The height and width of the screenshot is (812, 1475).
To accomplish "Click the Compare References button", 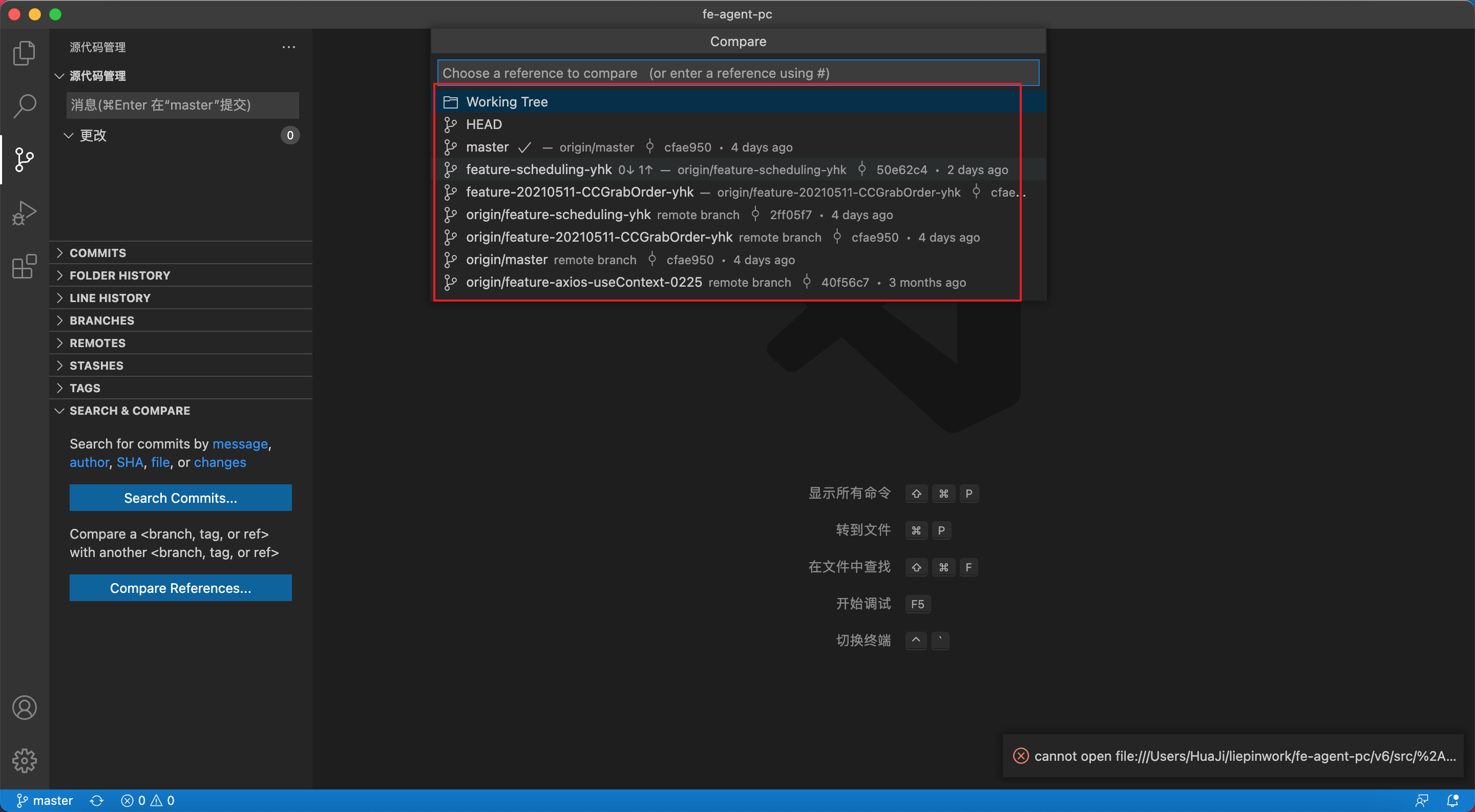I will click(180, 588).
